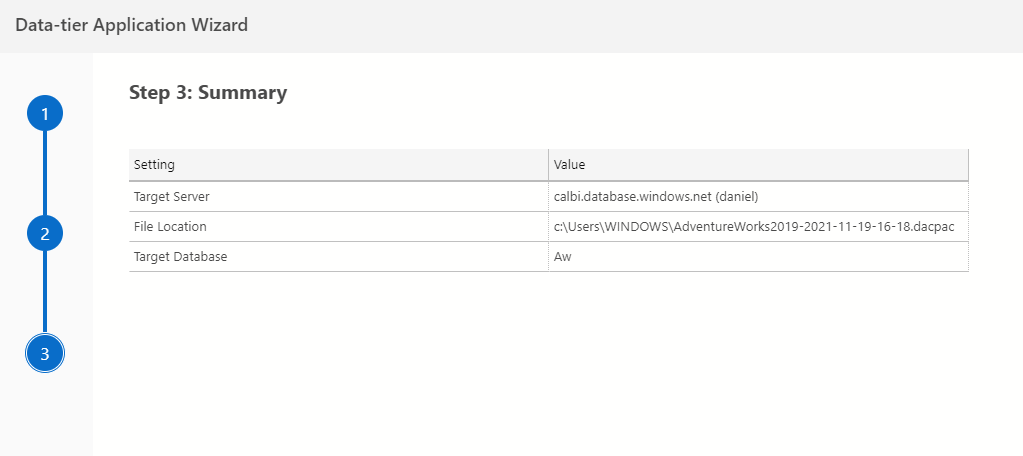Viewport: 1023px width, 456px height.
Task: Select the Value column header
Action: point(570,165)
